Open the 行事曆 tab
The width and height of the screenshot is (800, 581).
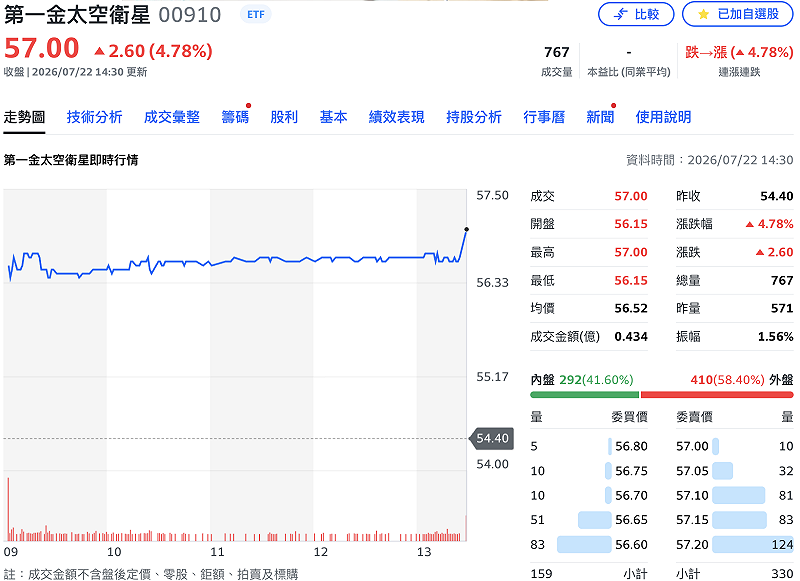click(x=544, y=117)
